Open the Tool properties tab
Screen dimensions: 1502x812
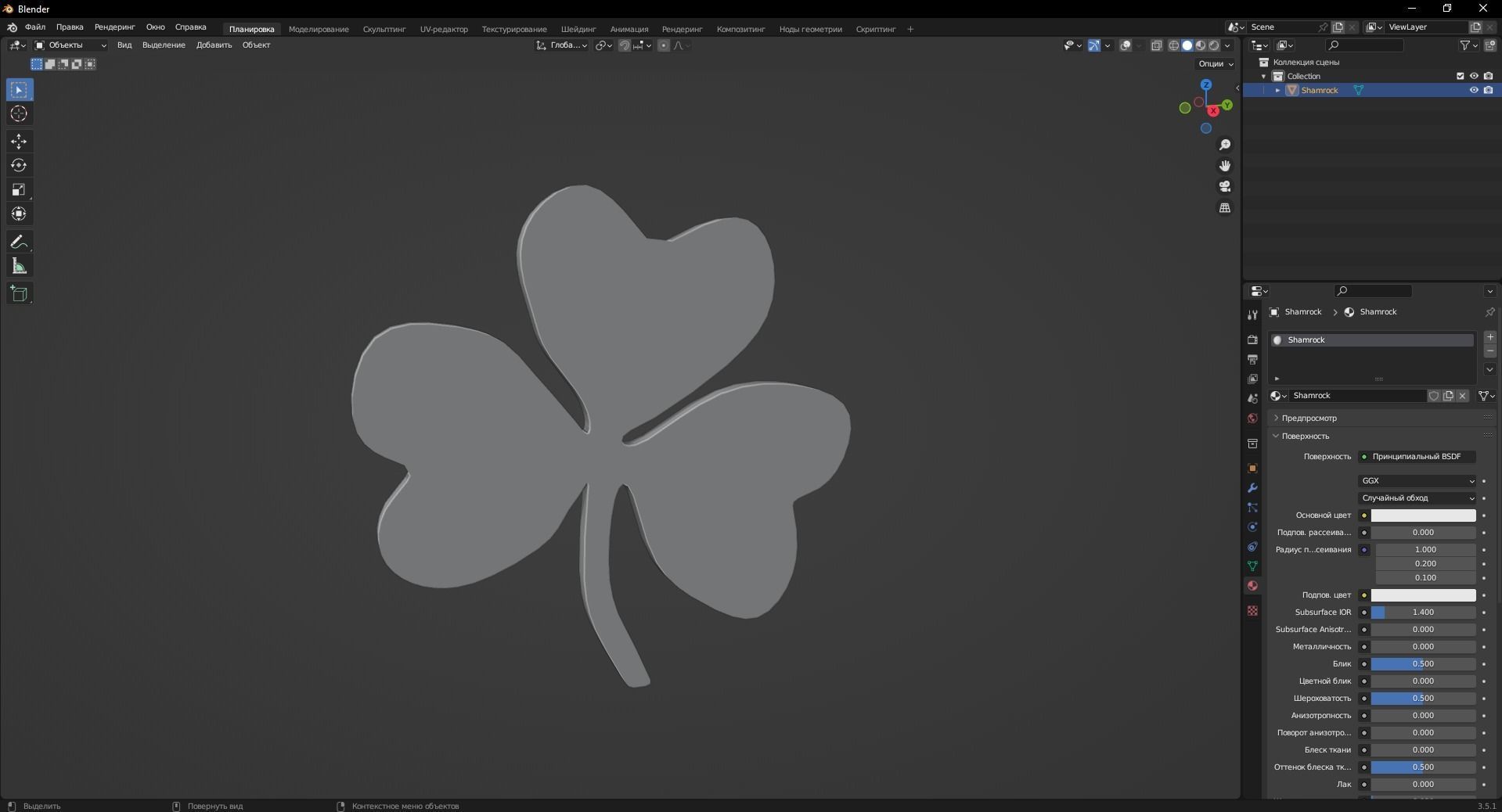coord(1252,314)
